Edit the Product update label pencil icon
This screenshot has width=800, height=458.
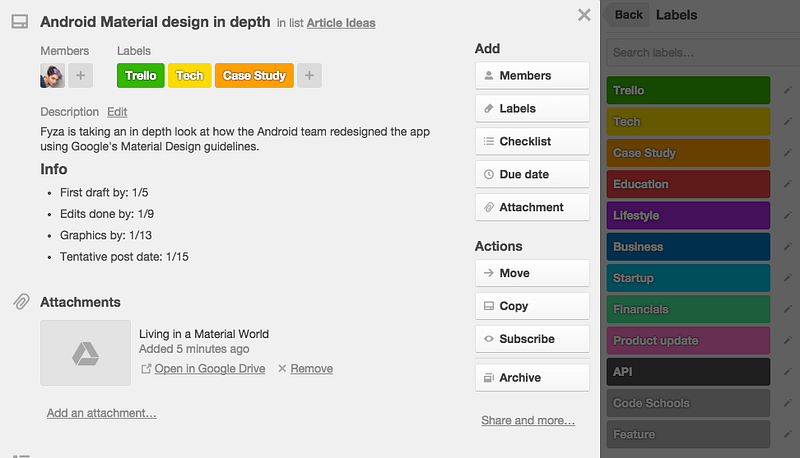click(788, 340)
